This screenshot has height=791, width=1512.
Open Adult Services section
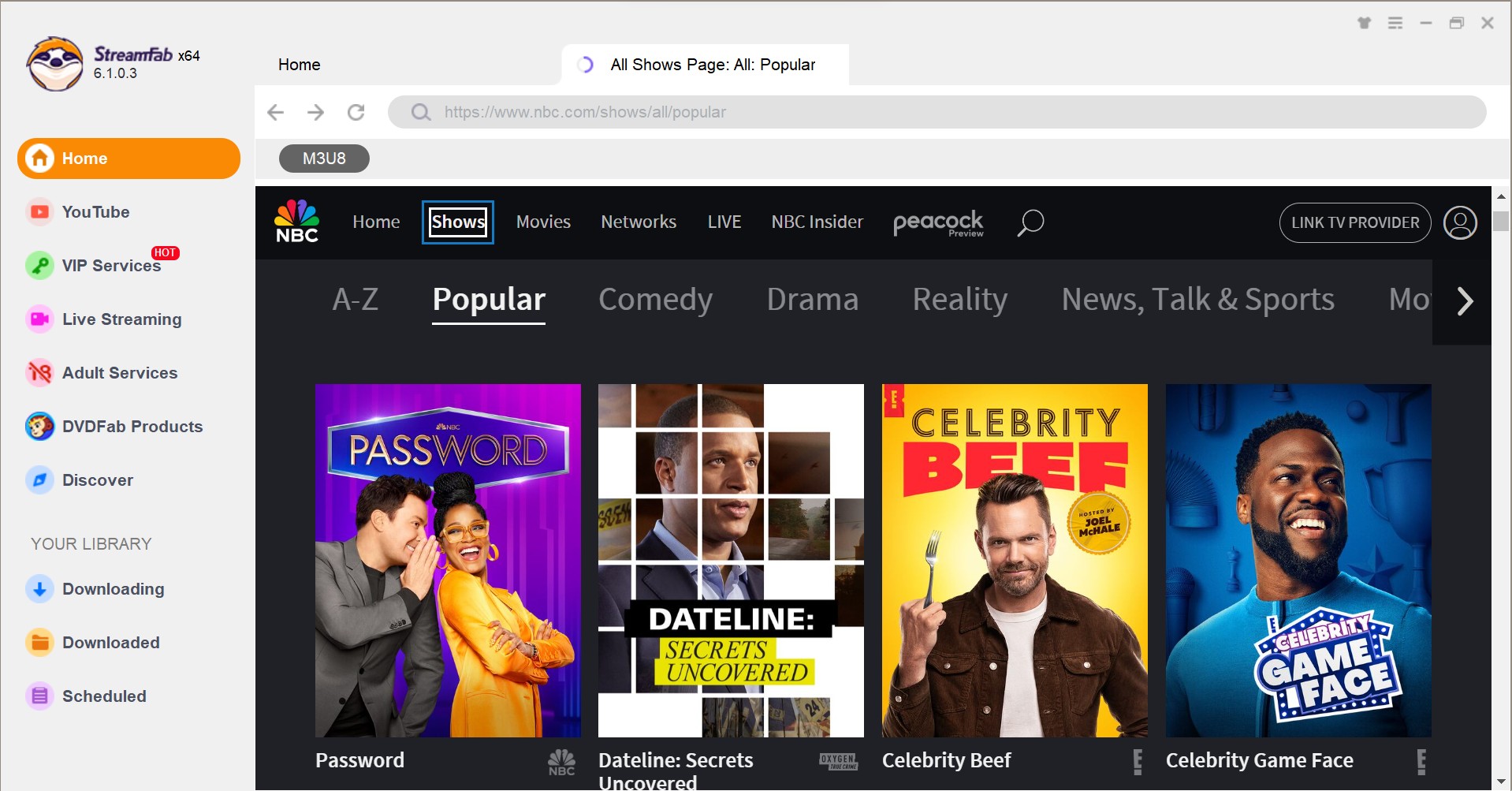click(x=101, y=373)
